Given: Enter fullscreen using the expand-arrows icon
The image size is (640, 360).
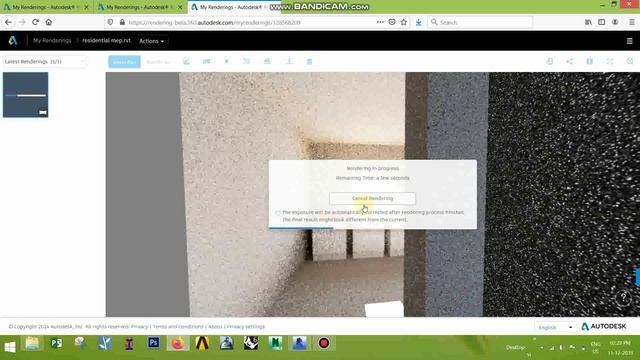Looking at the screenshot, I should pos(610,61).
